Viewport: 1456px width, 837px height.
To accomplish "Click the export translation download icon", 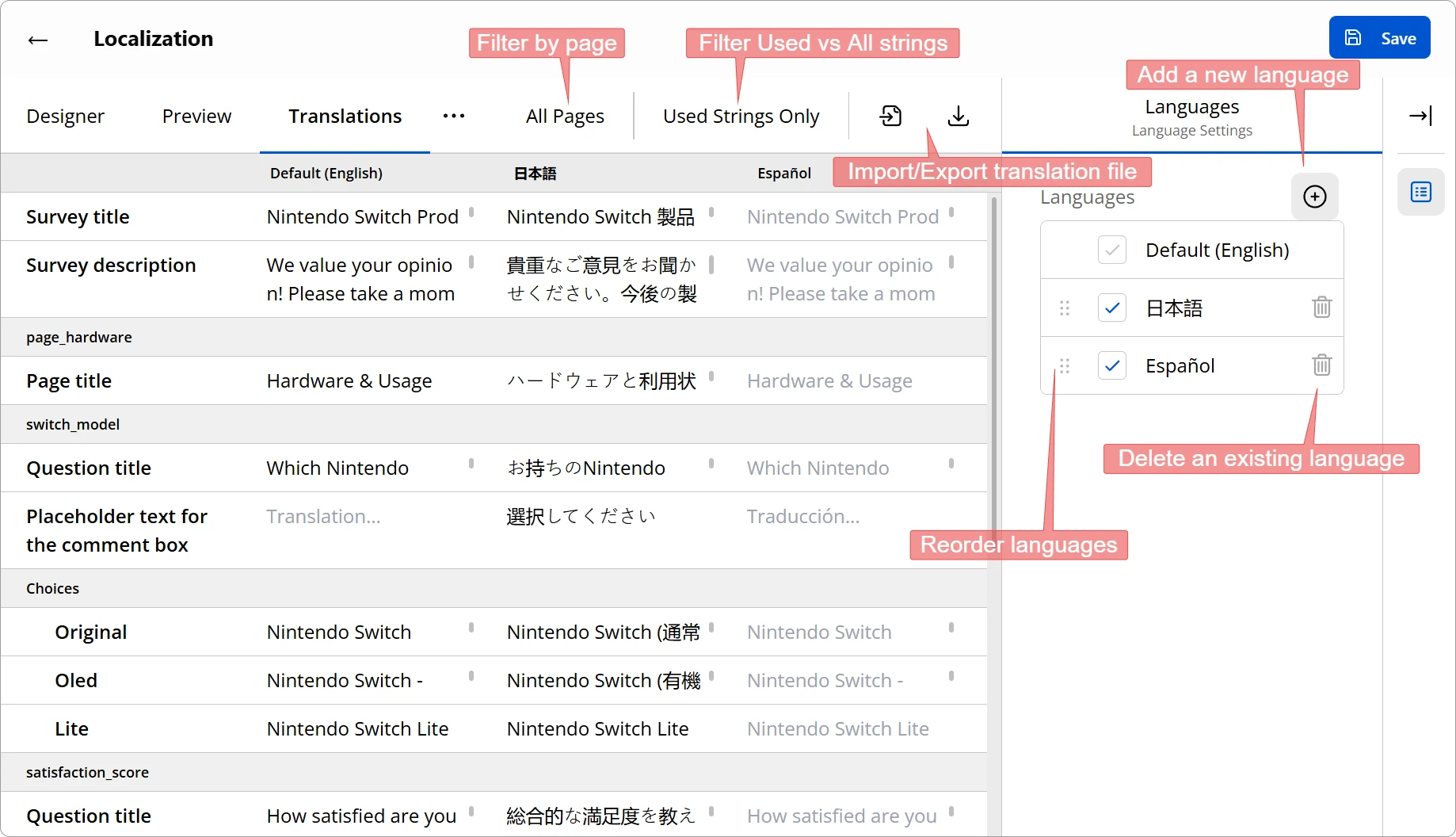I will [958, 116].
